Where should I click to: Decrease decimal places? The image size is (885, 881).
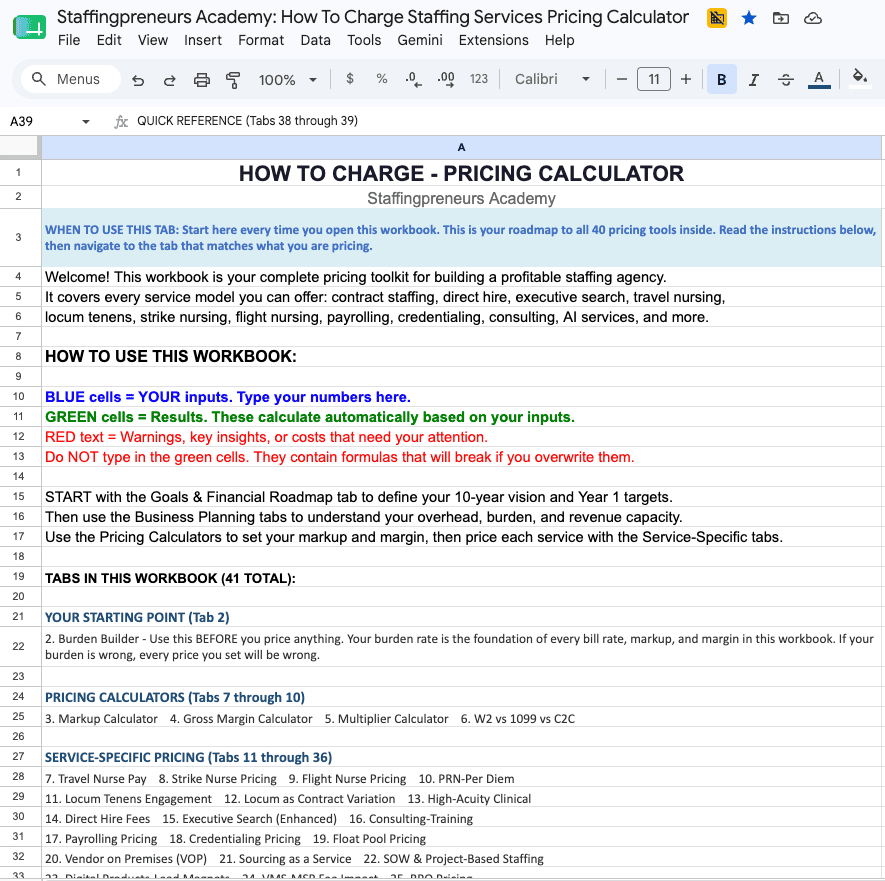pos(413,79)
